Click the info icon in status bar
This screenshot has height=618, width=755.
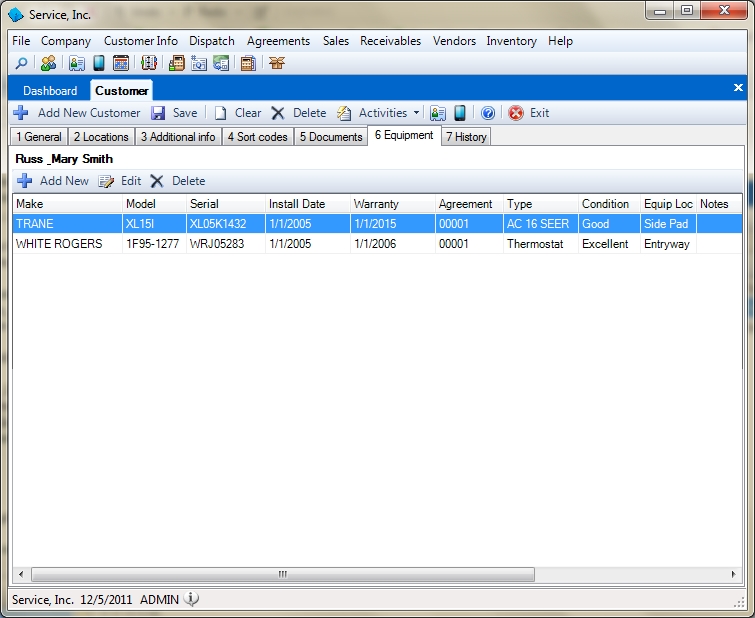tap(192, 599)
